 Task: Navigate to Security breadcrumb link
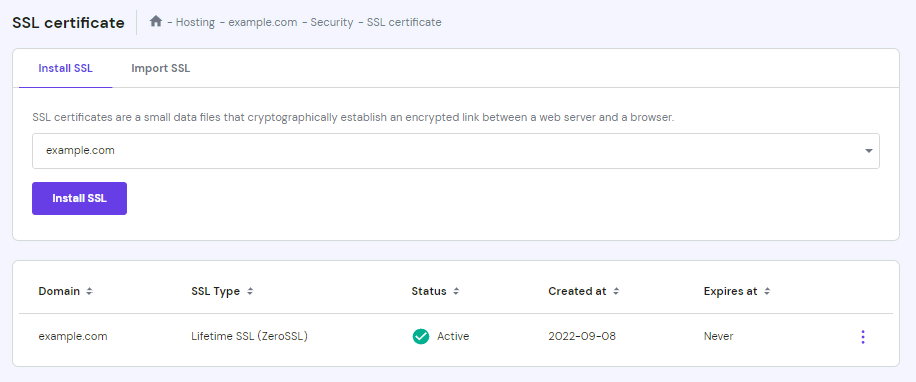pos(332,22)
